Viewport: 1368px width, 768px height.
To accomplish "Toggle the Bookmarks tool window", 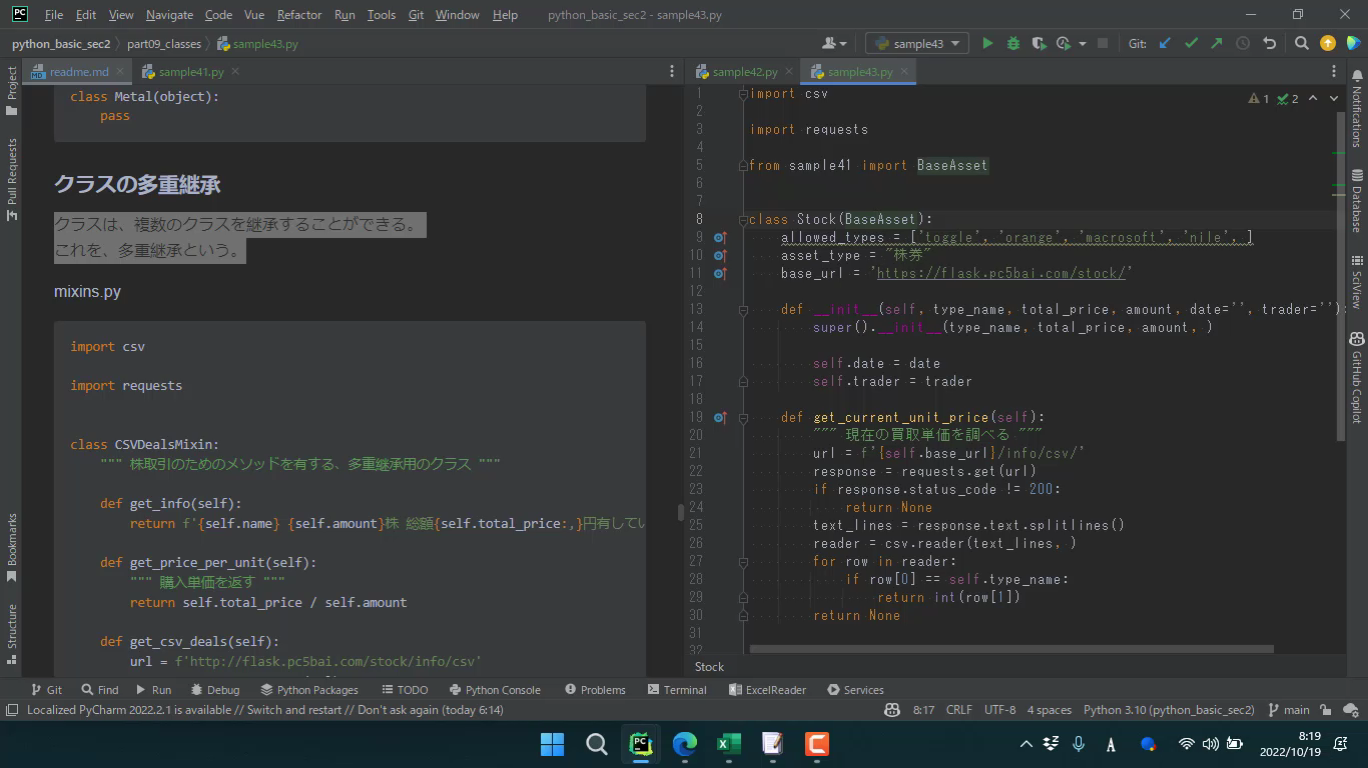I will click(x=12, y=547).
